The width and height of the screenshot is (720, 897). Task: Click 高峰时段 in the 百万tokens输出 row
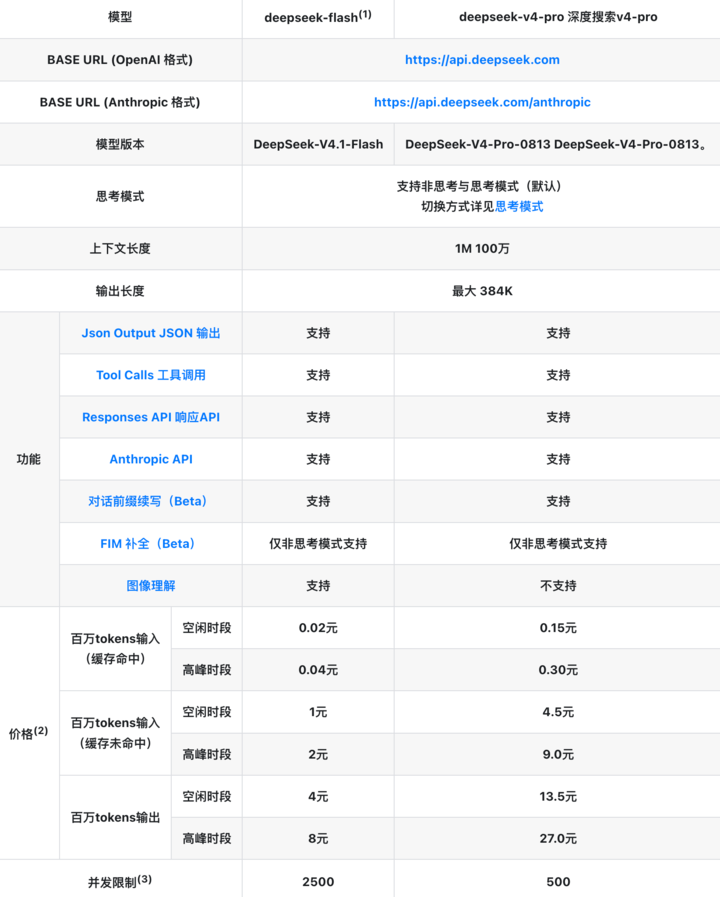coord(206,839)
